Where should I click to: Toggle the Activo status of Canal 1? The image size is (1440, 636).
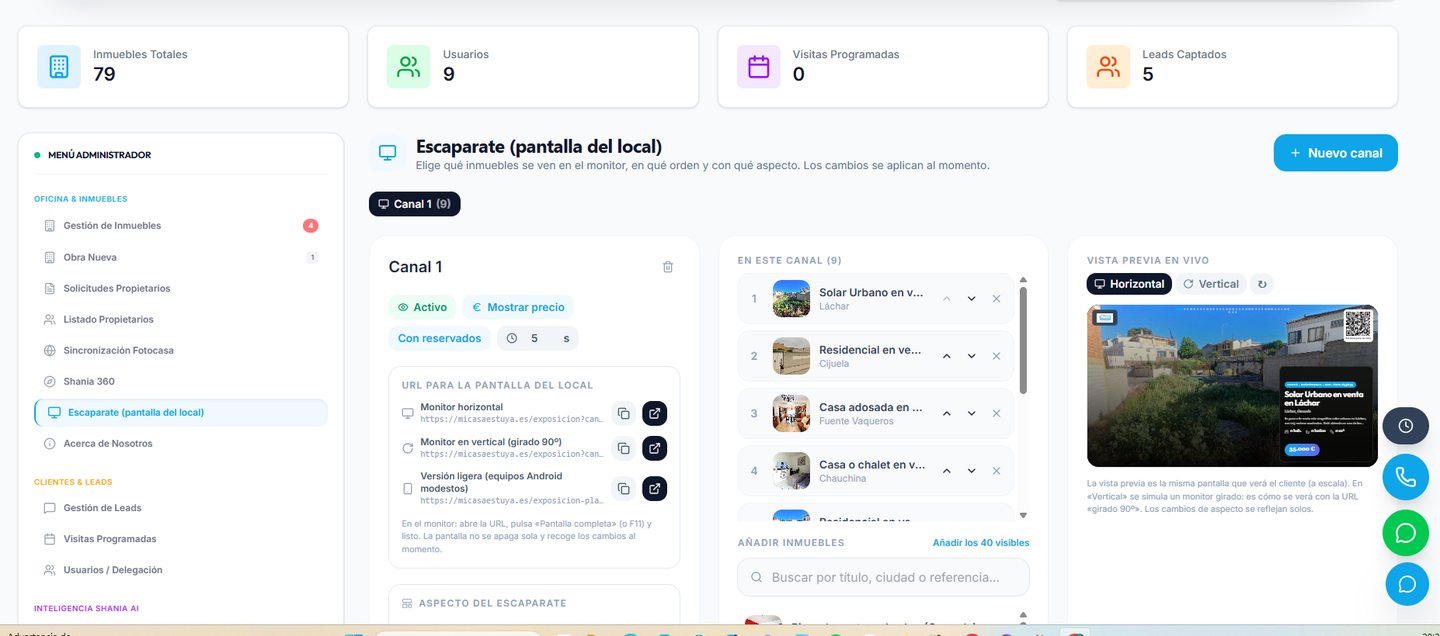422,307
